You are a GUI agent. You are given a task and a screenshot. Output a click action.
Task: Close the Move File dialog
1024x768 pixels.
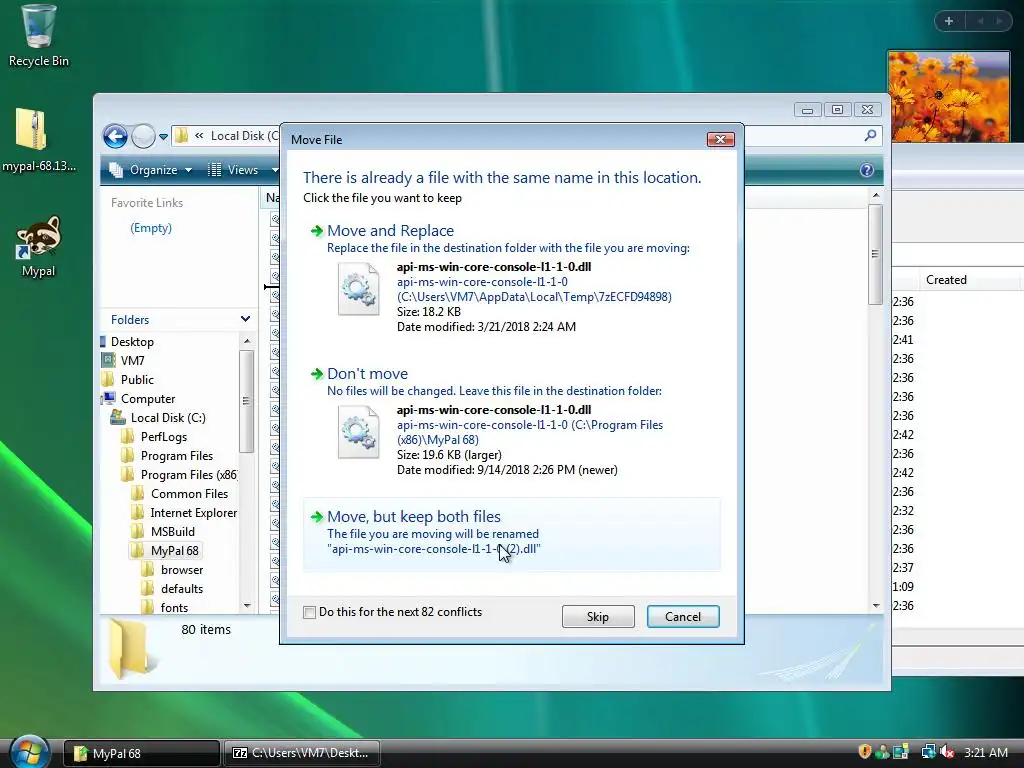click(720, 139)
